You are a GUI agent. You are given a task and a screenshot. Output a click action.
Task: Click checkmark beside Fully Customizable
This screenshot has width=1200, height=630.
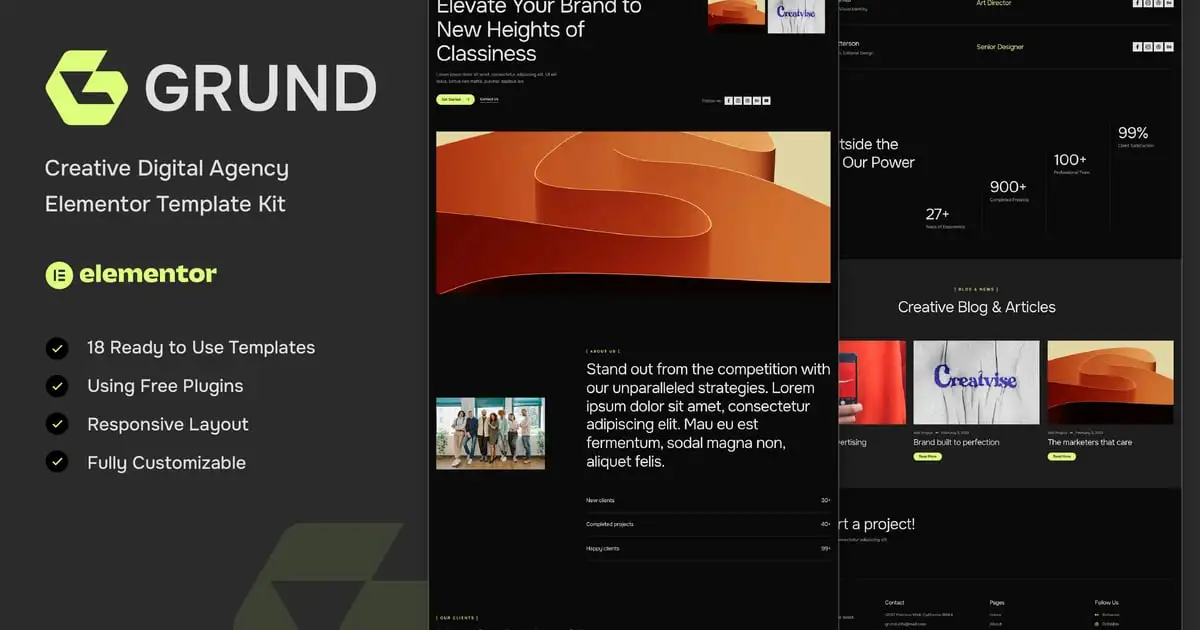coord(57,463)
